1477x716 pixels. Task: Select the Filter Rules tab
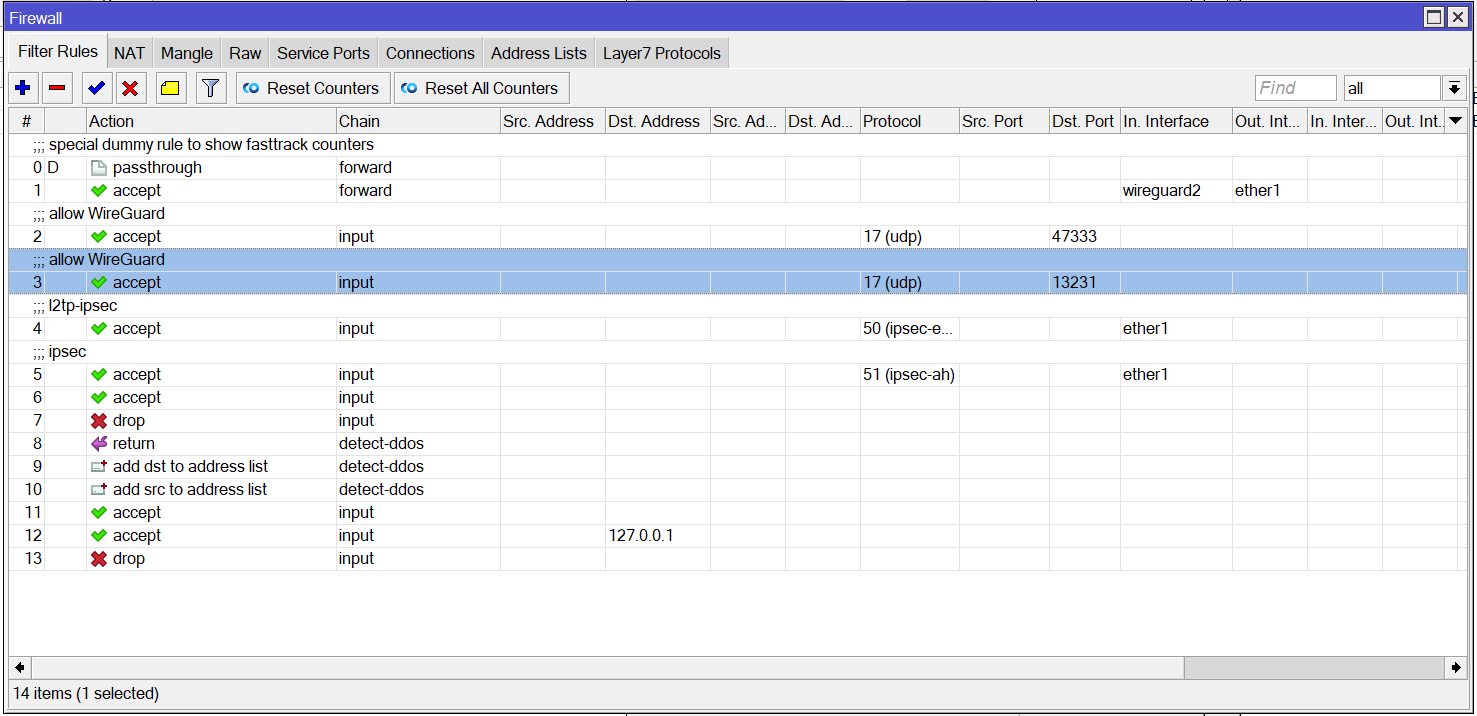coord(58,52)
